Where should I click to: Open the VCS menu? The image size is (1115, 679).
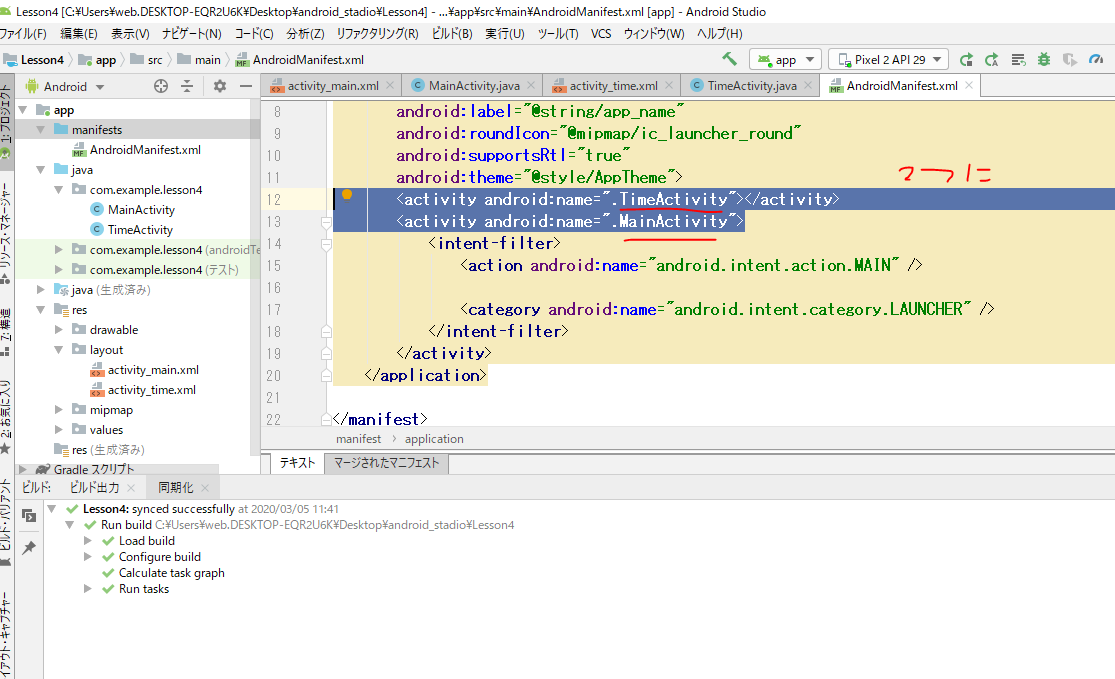pos(601,33)
